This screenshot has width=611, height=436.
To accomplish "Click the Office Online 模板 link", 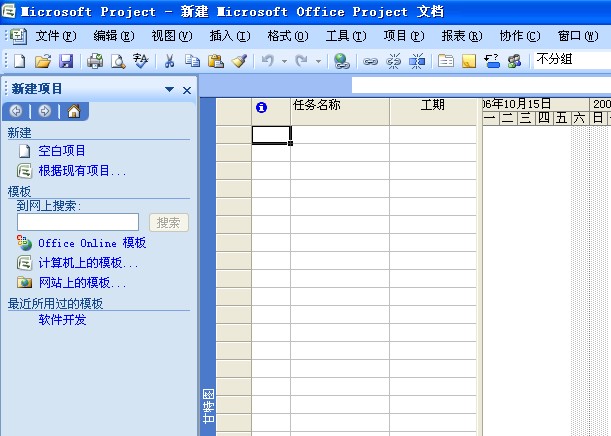I will (92, 243).
